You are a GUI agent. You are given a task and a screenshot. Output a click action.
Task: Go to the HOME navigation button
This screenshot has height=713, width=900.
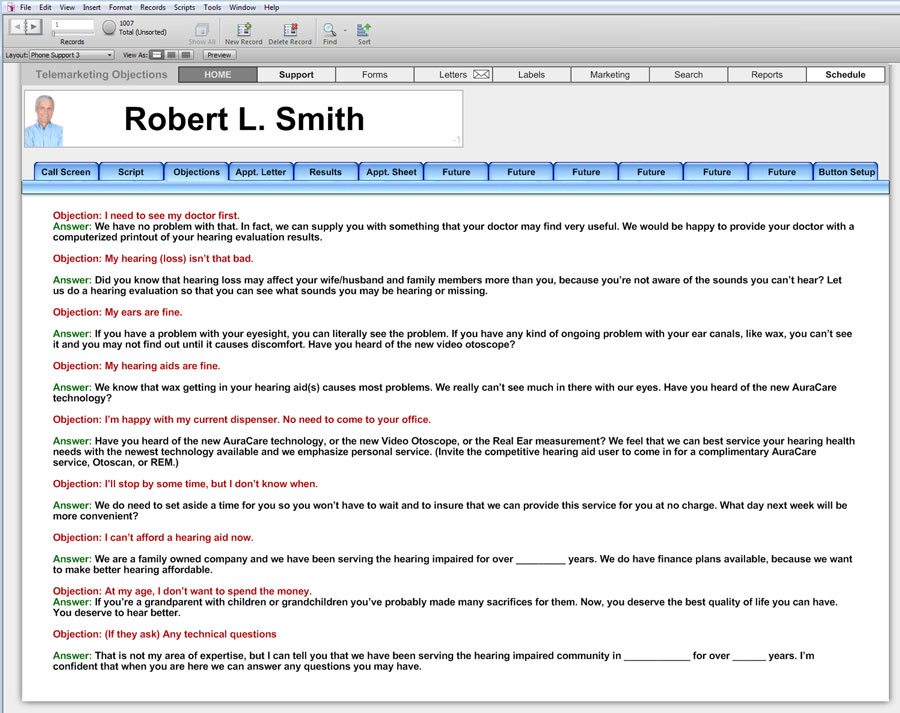click(218, 75)
